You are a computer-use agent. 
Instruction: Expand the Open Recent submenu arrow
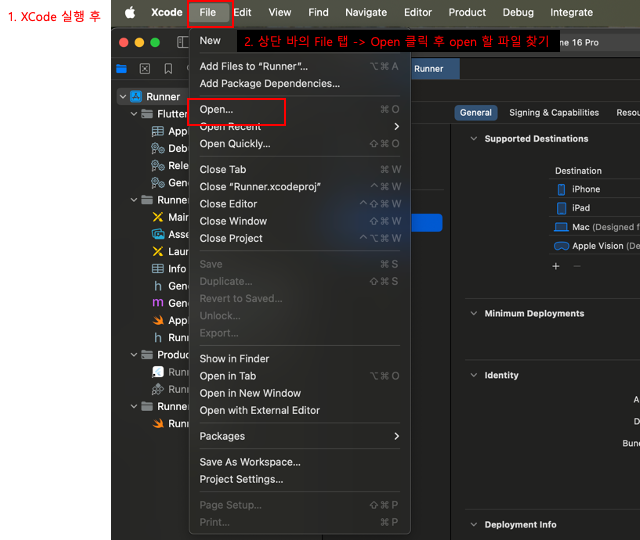point(396,127)
